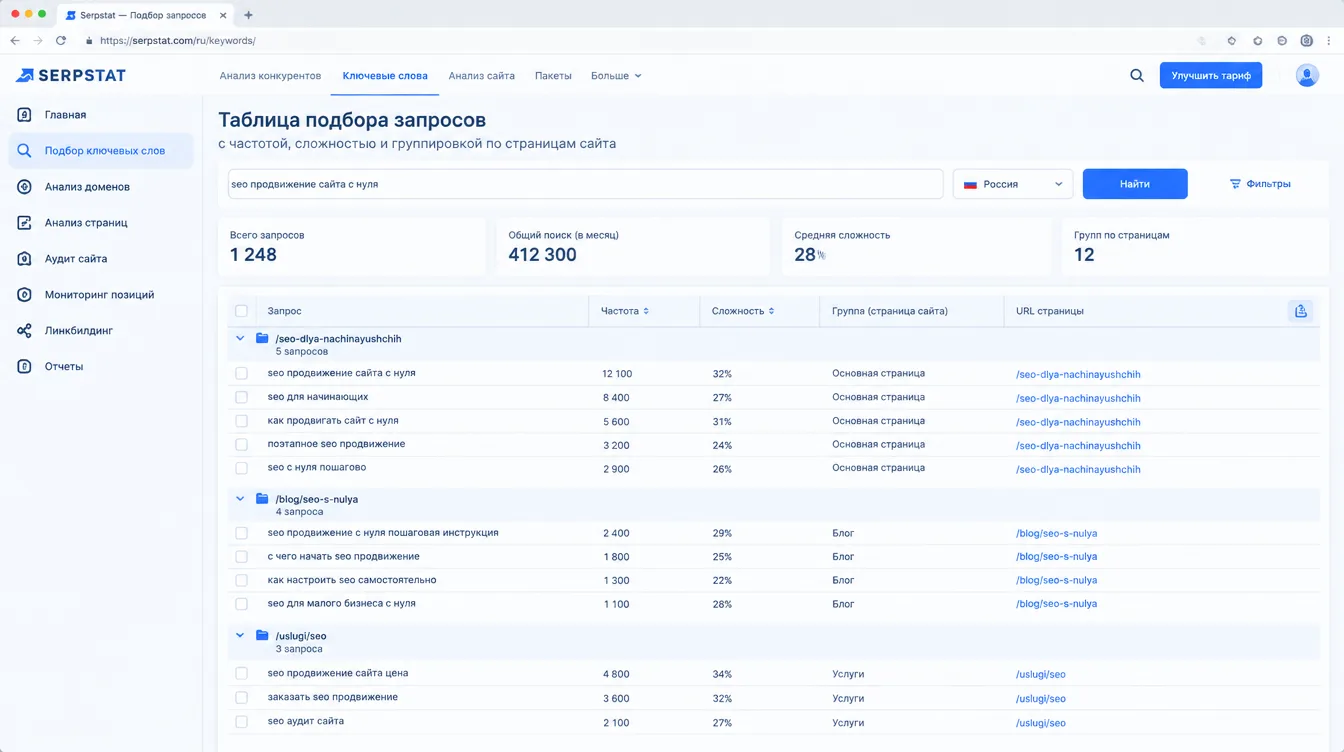Open the user profile avatar

(x=1307, y=75)
